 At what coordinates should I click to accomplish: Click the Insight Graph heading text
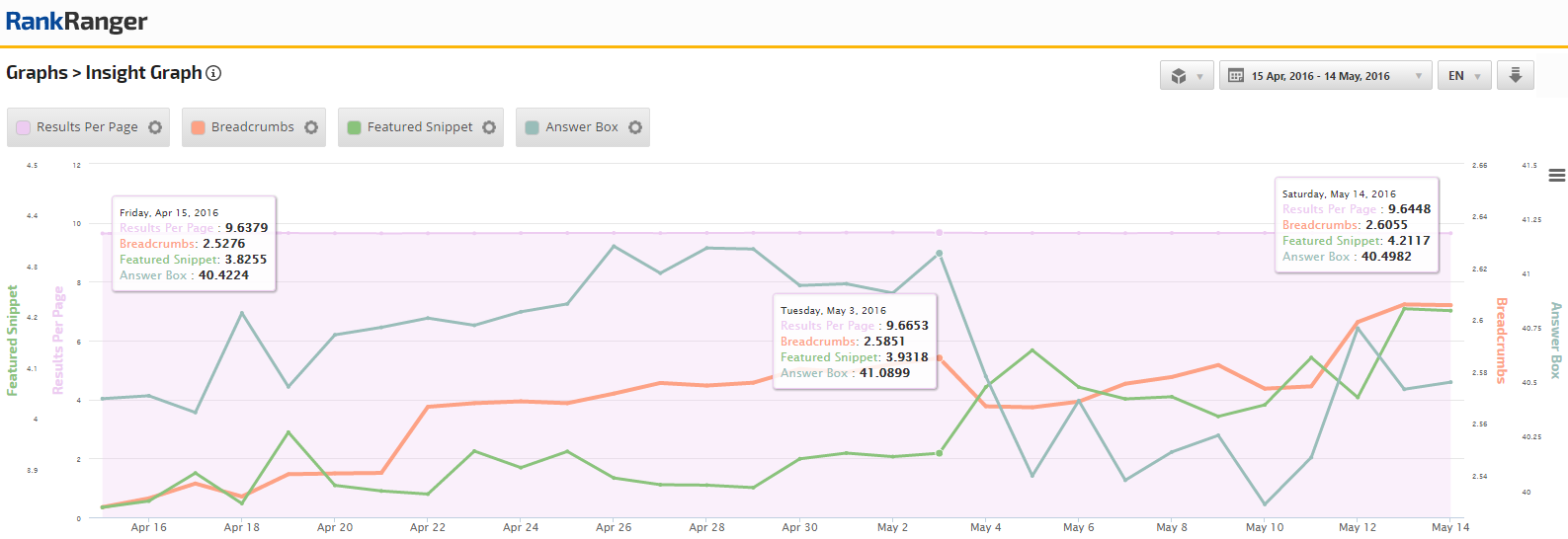[x=143, y=73]
